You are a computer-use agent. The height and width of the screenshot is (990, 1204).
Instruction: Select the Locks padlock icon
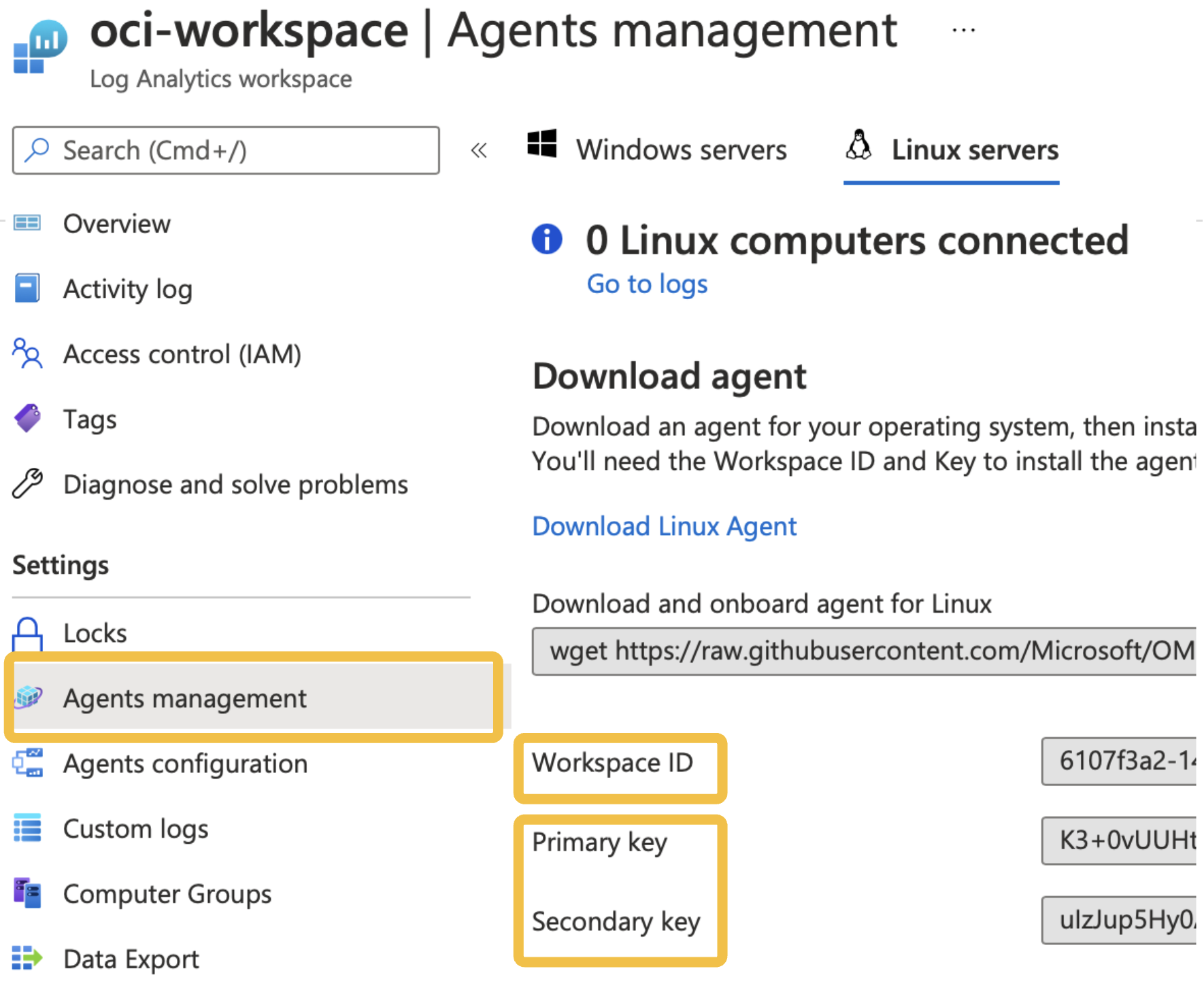tap(27, 632)
